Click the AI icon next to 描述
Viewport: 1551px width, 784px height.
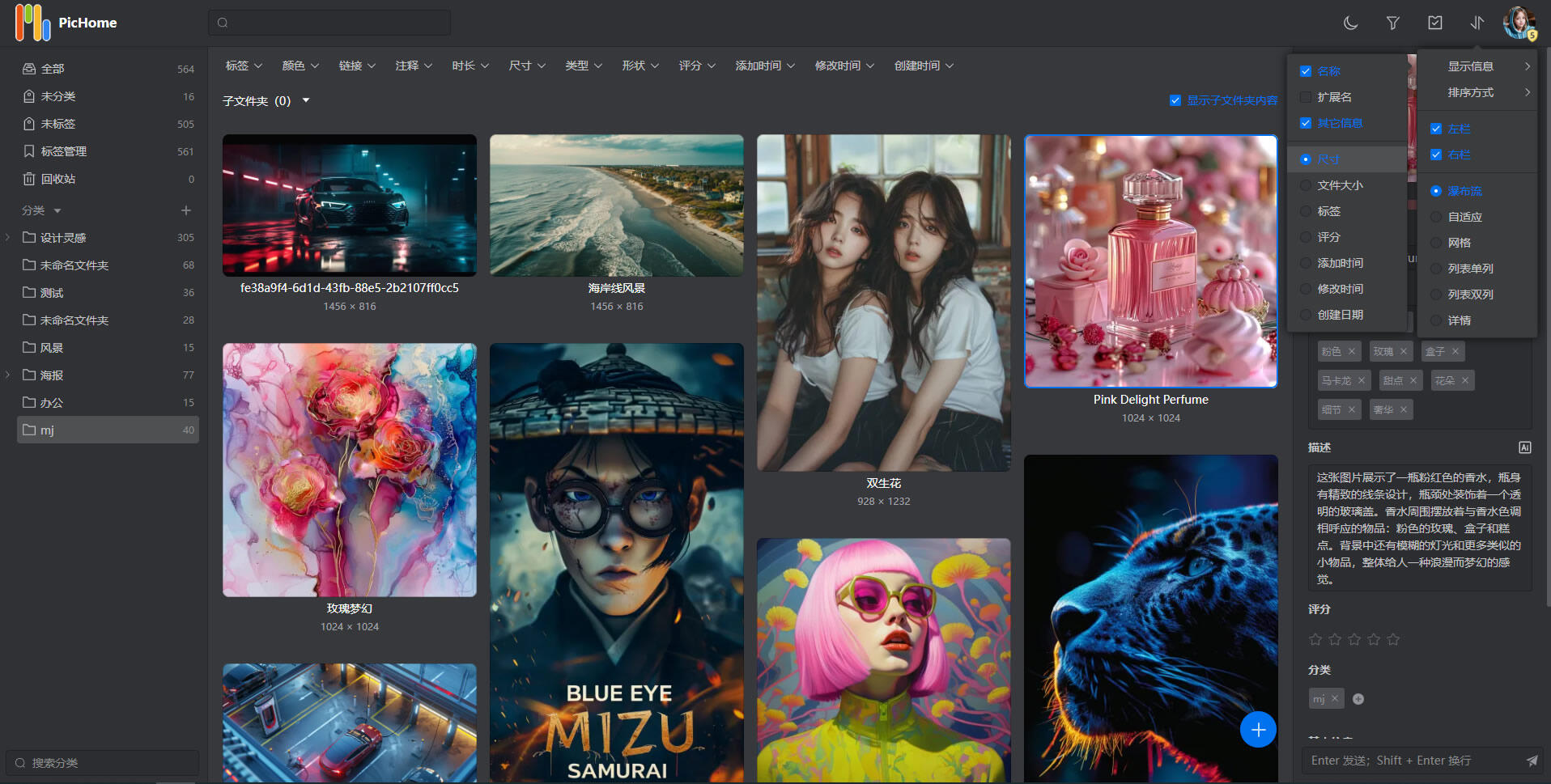(1525, 447)
